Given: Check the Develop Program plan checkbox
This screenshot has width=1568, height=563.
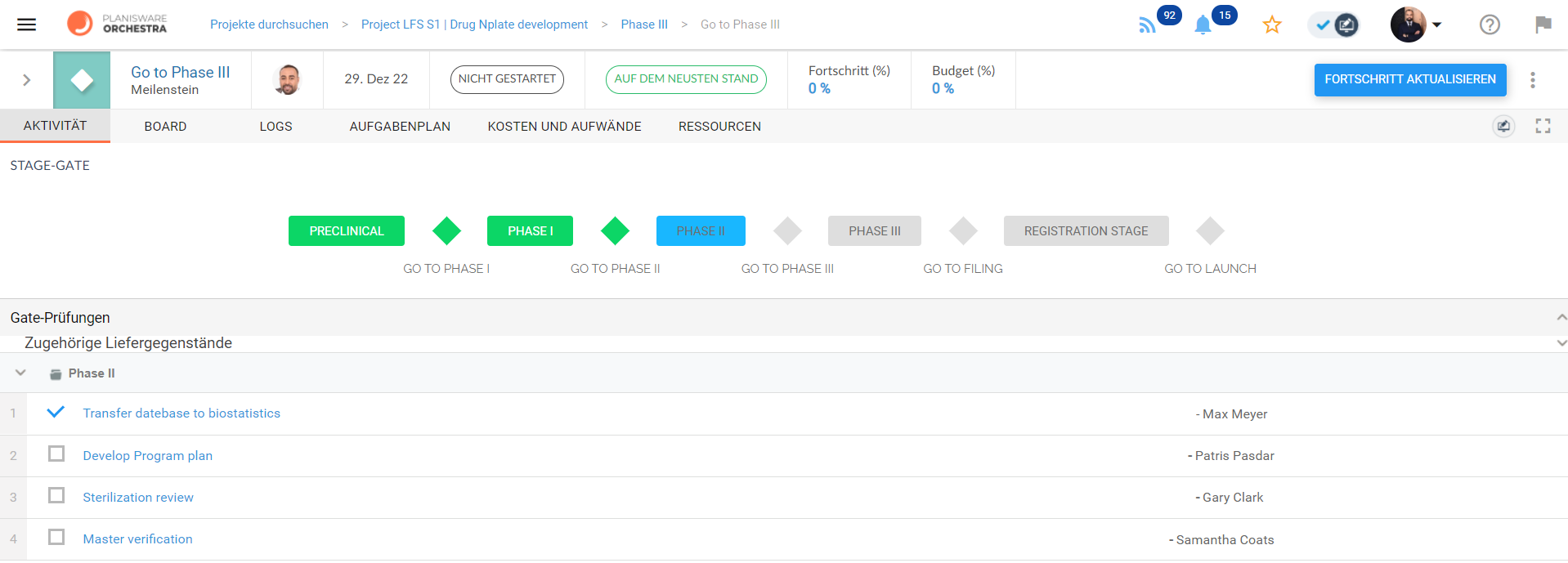Looking at the screenshot, I should pyautogui.click(x=56, y=454).
